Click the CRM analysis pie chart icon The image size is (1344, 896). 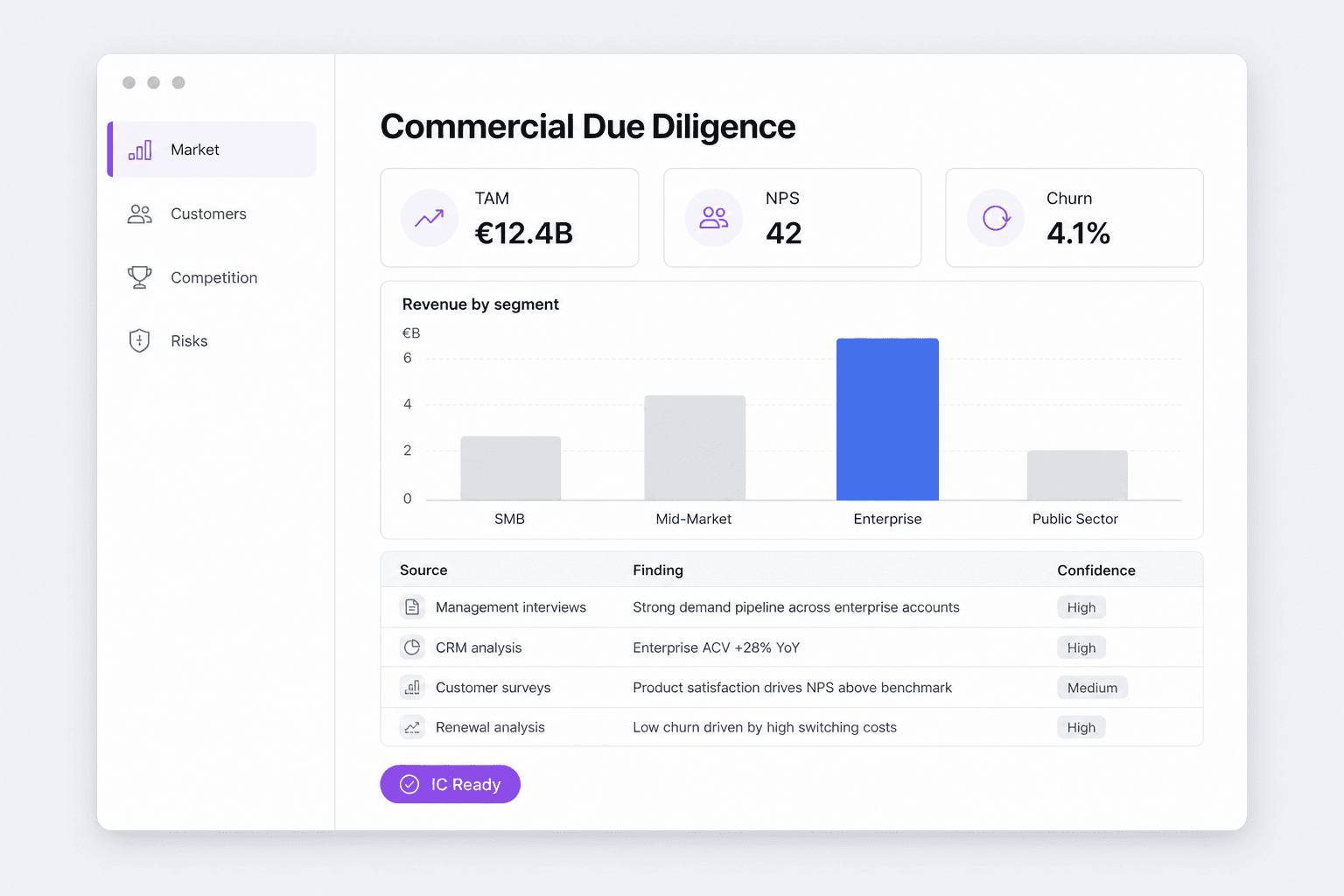point(412,647)
